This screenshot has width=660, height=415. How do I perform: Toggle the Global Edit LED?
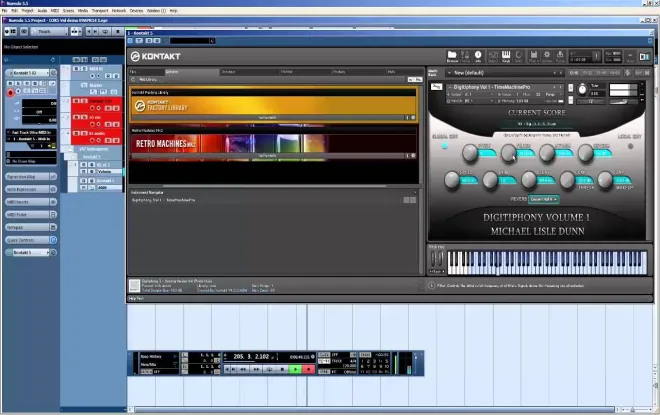(445, 146)
